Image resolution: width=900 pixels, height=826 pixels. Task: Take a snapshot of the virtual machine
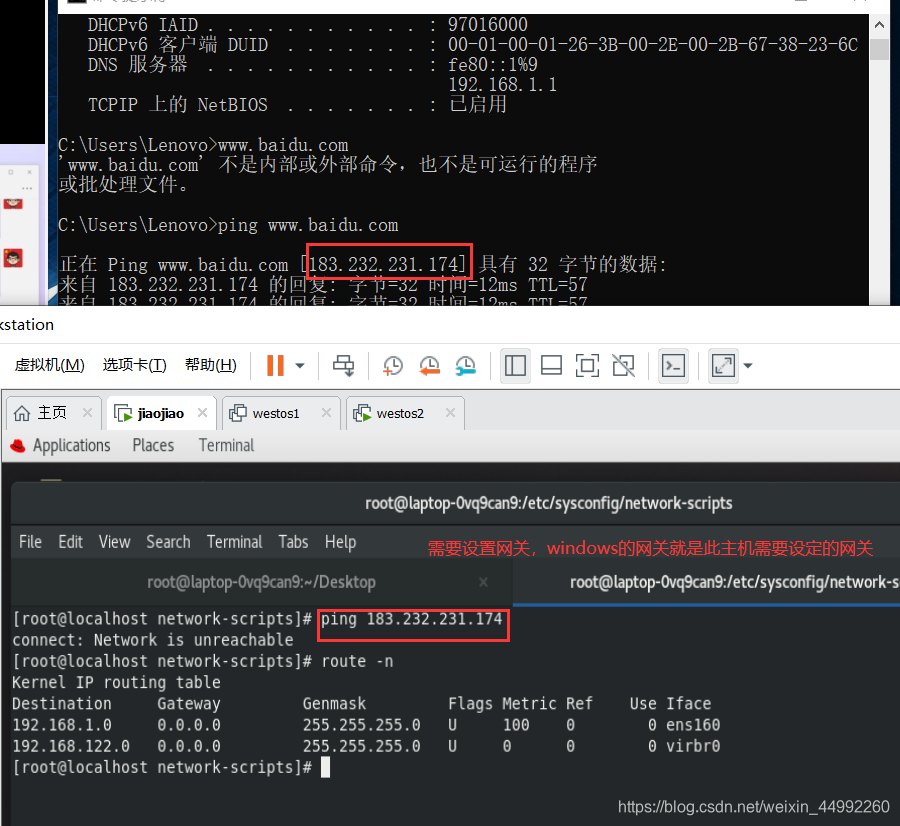(x=393, y=366)
